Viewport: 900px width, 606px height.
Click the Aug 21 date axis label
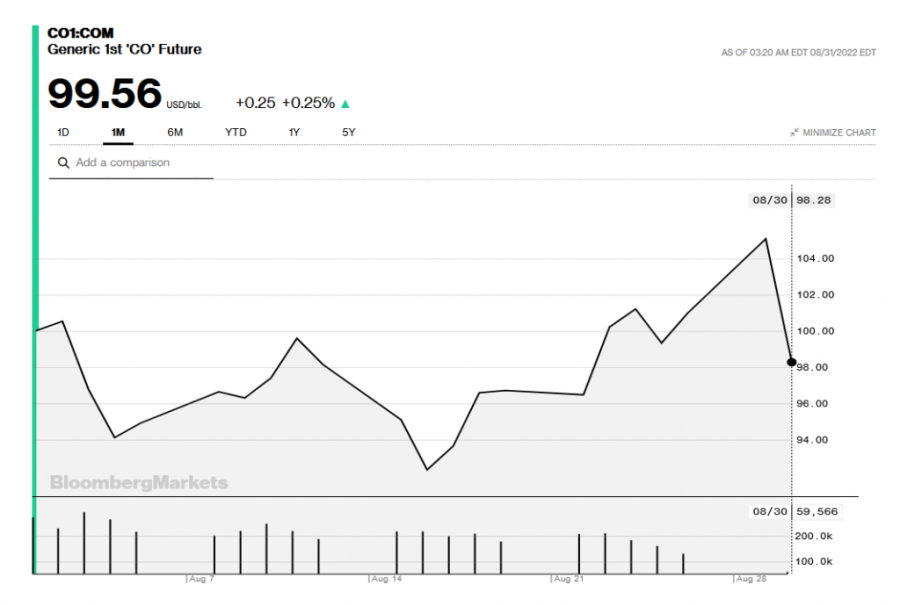568,579
